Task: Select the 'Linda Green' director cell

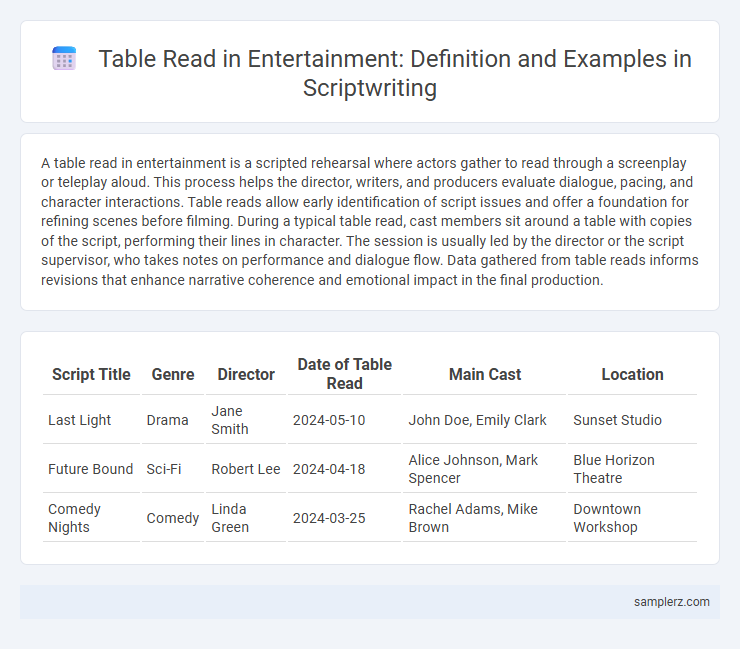Action: (246, 518)
